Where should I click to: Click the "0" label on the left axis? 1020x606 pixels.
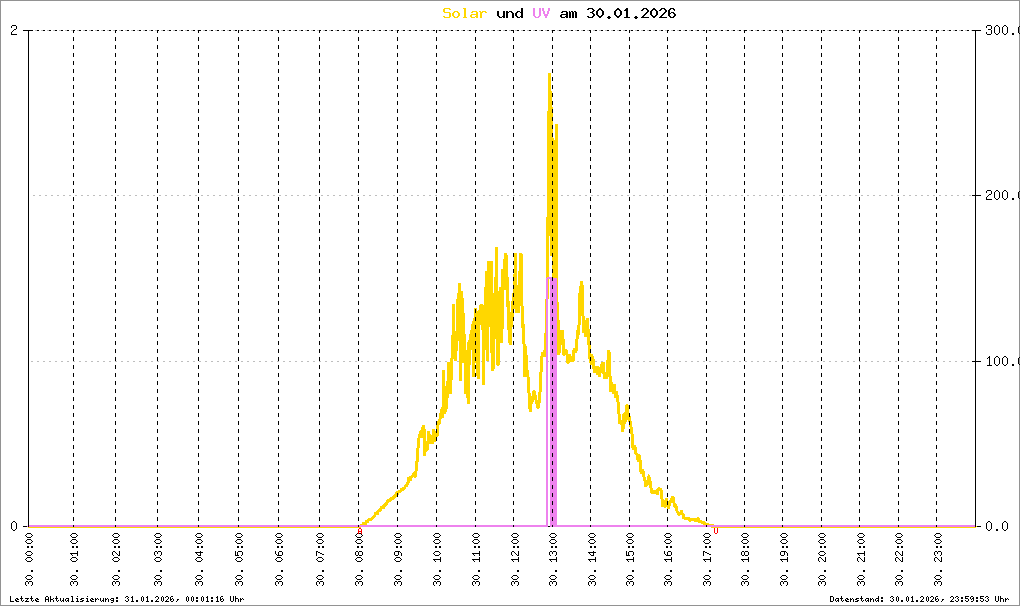click(14, 526)
